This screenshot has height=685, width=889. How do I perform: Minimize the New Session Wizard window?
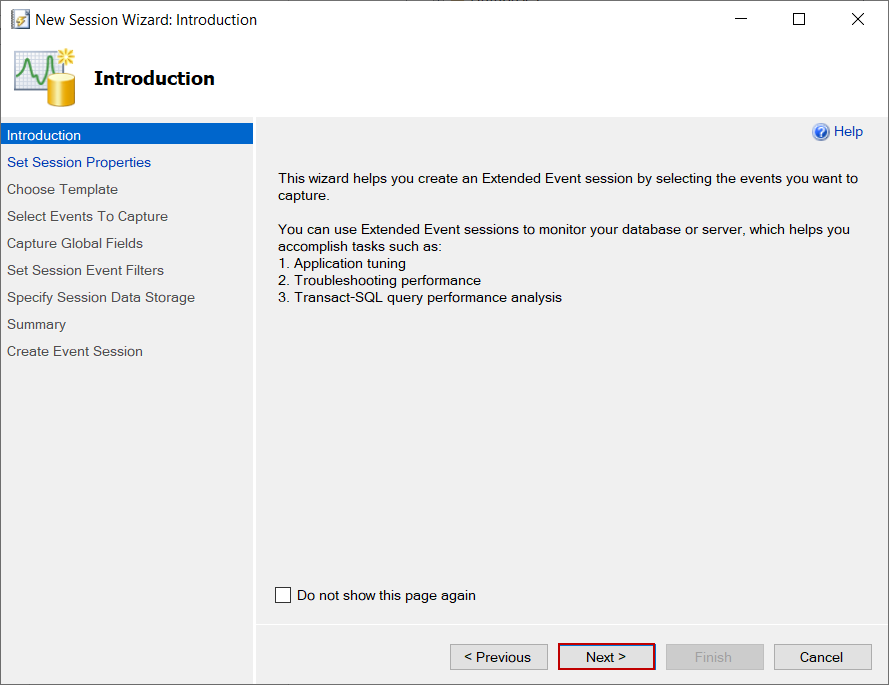pos(740,19)
